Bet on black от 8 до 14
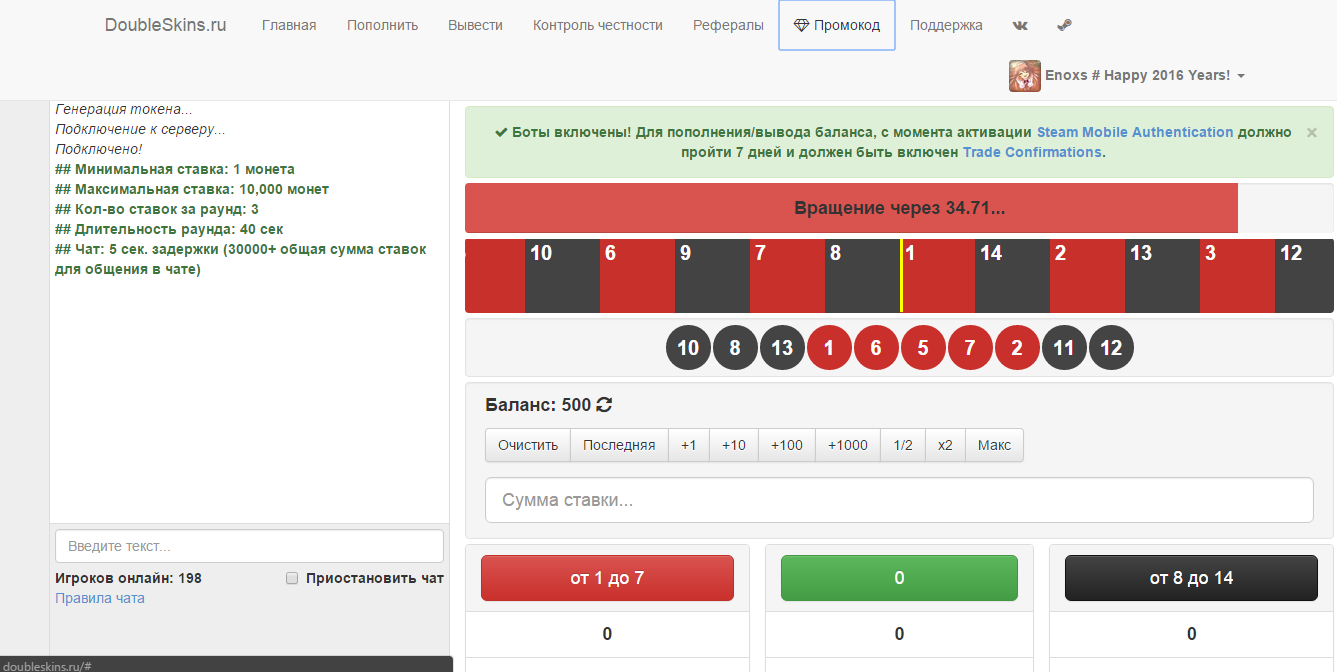This screenshot has width=1337, height=672. coord(1191,578)
